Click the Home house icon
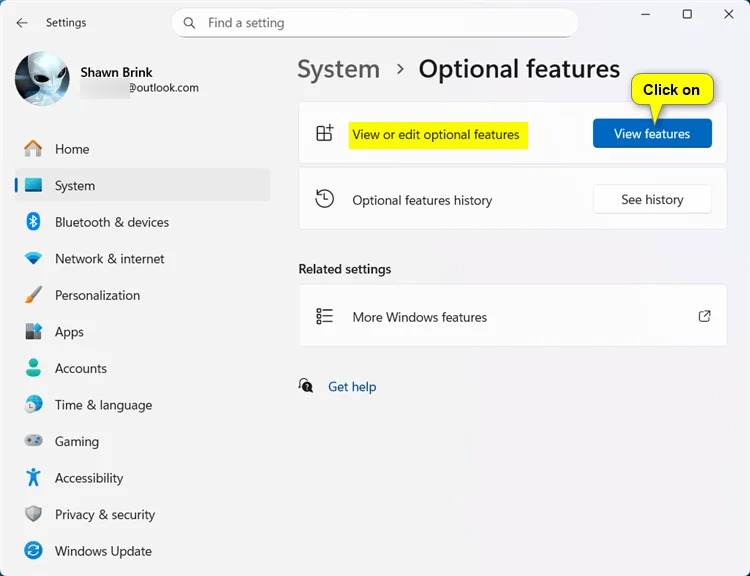The width and height of the screenshot is (750, 576). [33, 149]
